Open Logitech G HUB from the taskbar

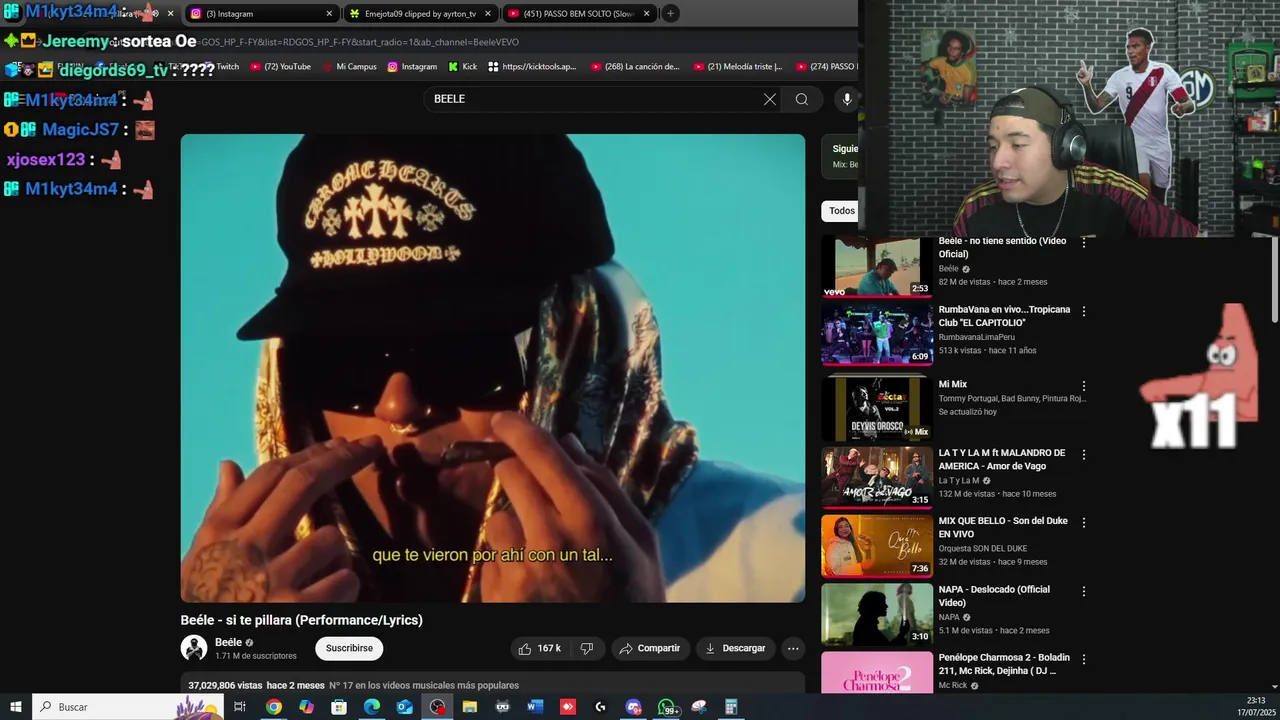(x=600, y=707)
